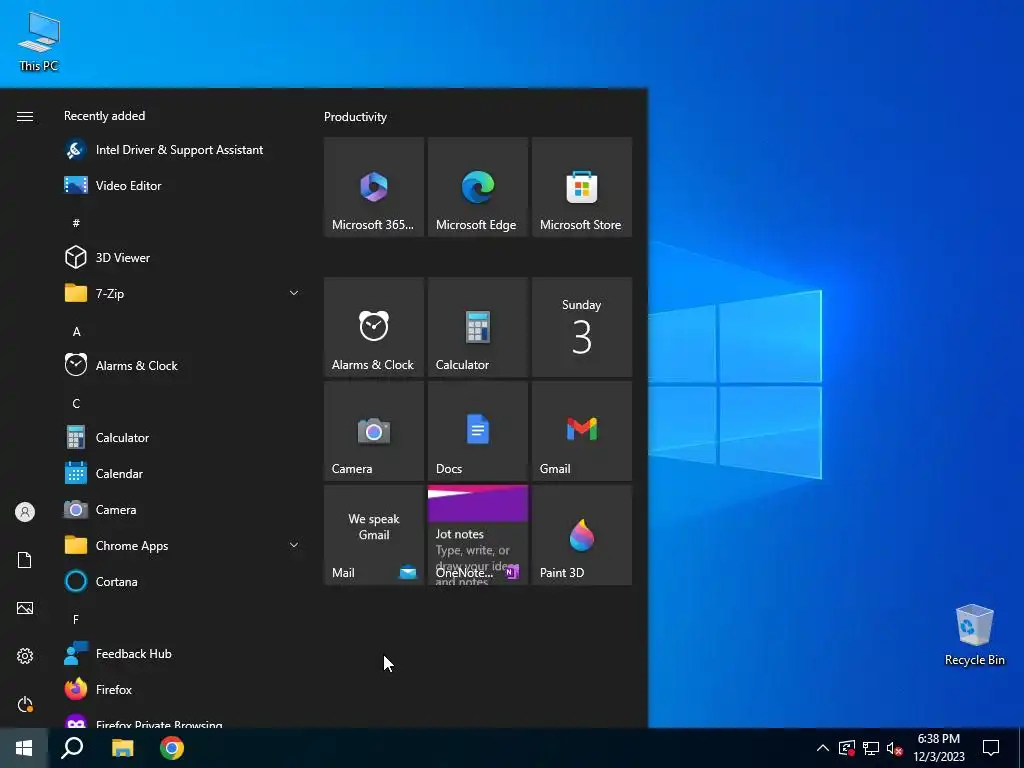This screenshot has width=1024, height=768.
Task: Click the Microsoft 365 tile
Action: 374,187
